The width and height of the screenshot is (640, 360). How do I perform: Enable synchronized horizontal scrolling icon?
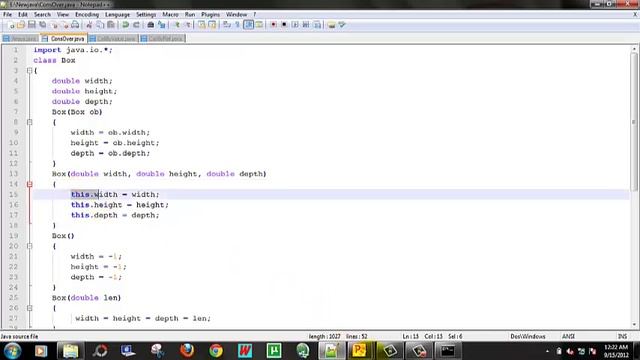click(x=212, y=25)
